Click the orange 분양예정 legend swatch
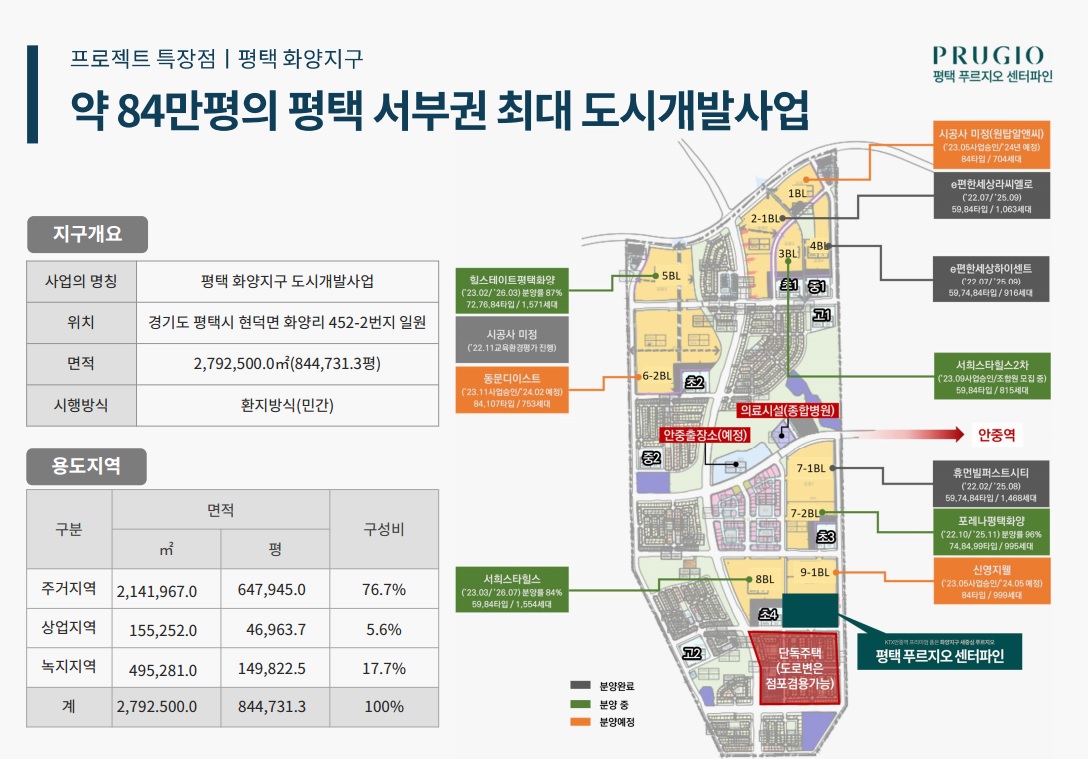This screenshot has width=1088, height=759. (x=580, y=722)
